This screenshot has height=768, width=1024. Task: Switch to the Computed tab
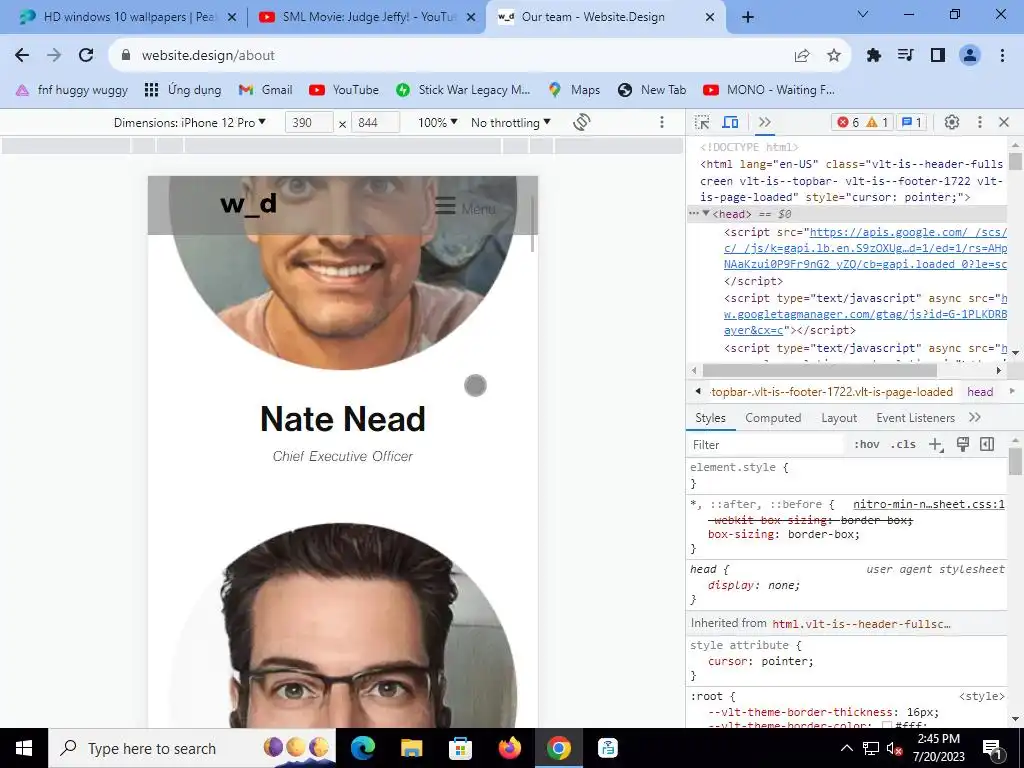pos(773,418)
